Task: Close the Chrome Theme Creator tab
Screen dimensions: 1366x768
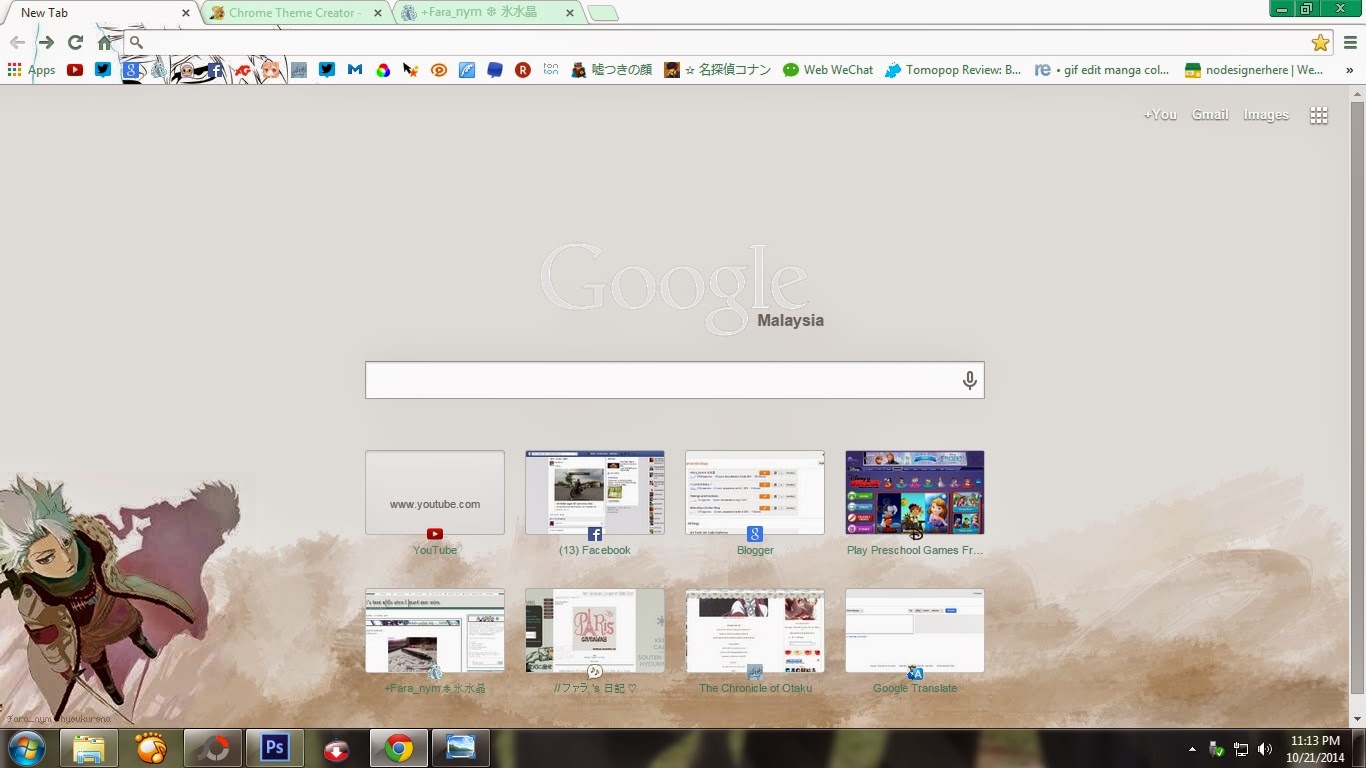Action: pos(378,13)
